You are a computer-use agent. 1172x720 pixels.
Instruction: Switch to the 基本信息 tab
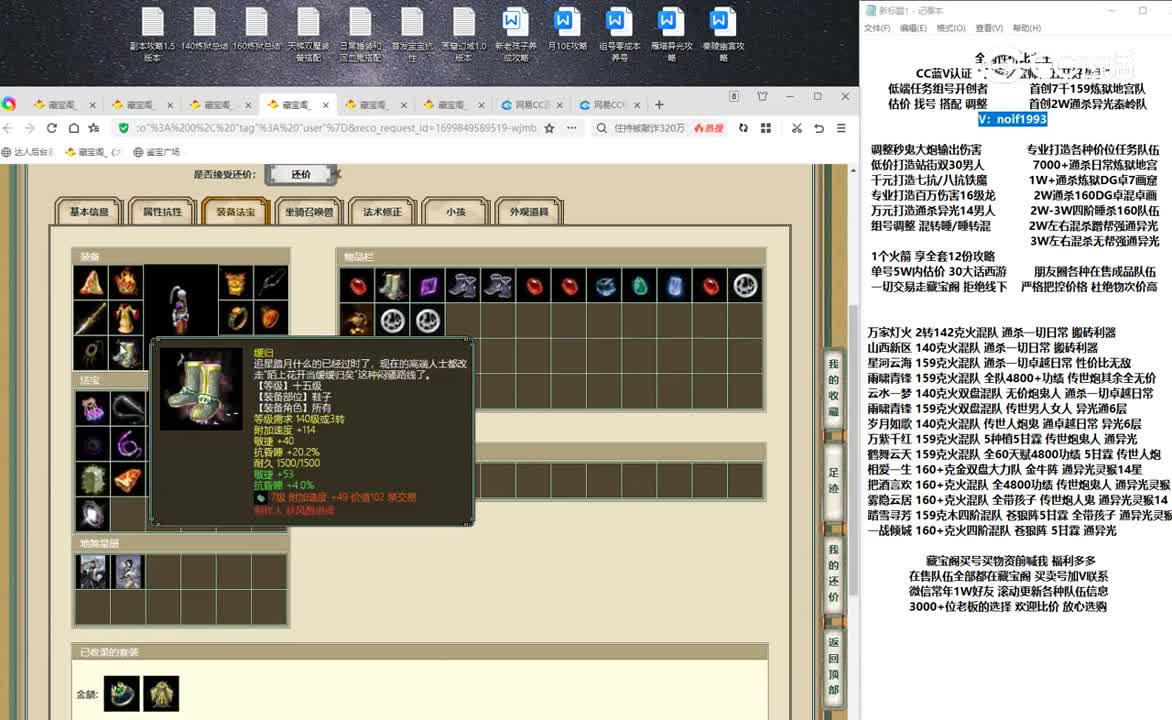pos(89,212)
